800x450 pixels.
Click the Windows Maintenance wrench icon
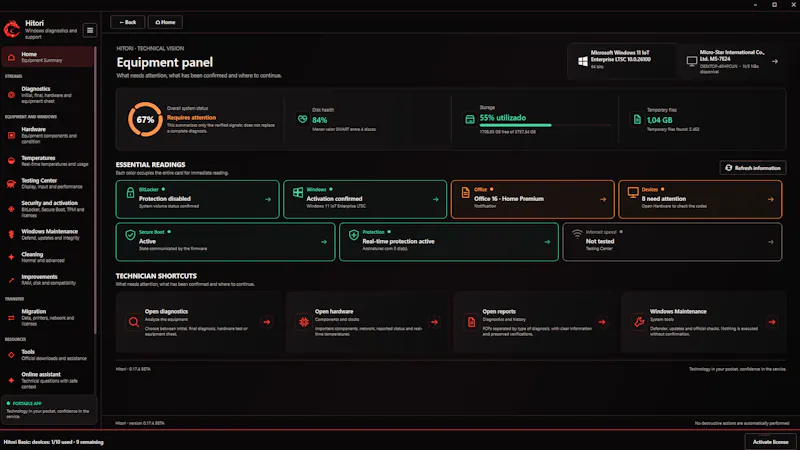coord(639,322)
